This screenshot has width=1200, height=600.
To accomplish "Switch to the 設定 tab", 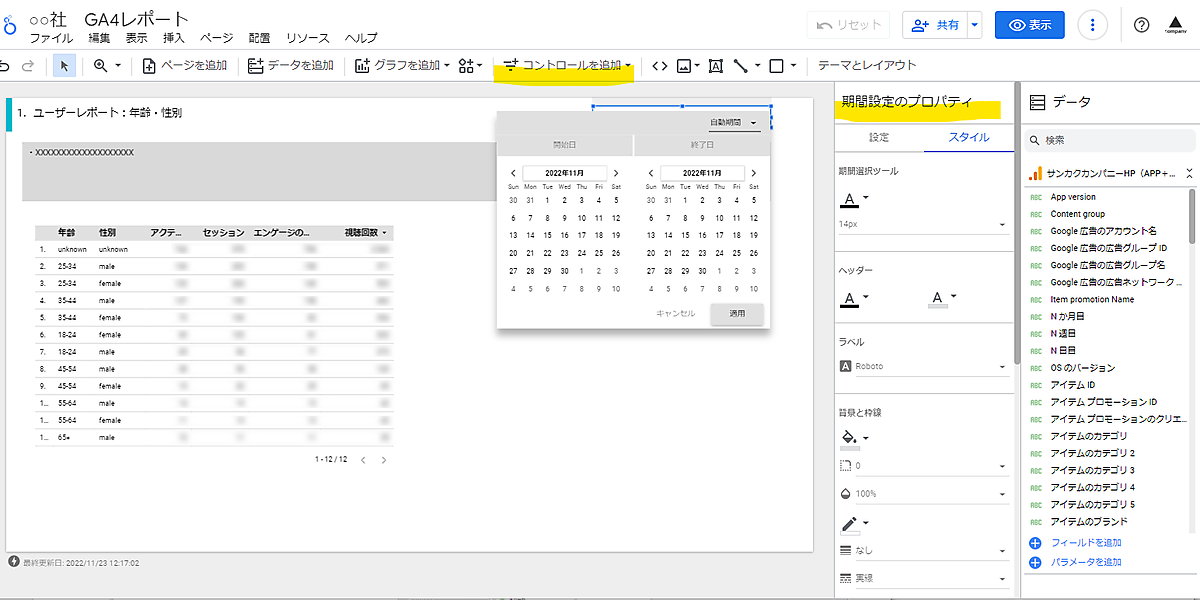I will (879, 137).
